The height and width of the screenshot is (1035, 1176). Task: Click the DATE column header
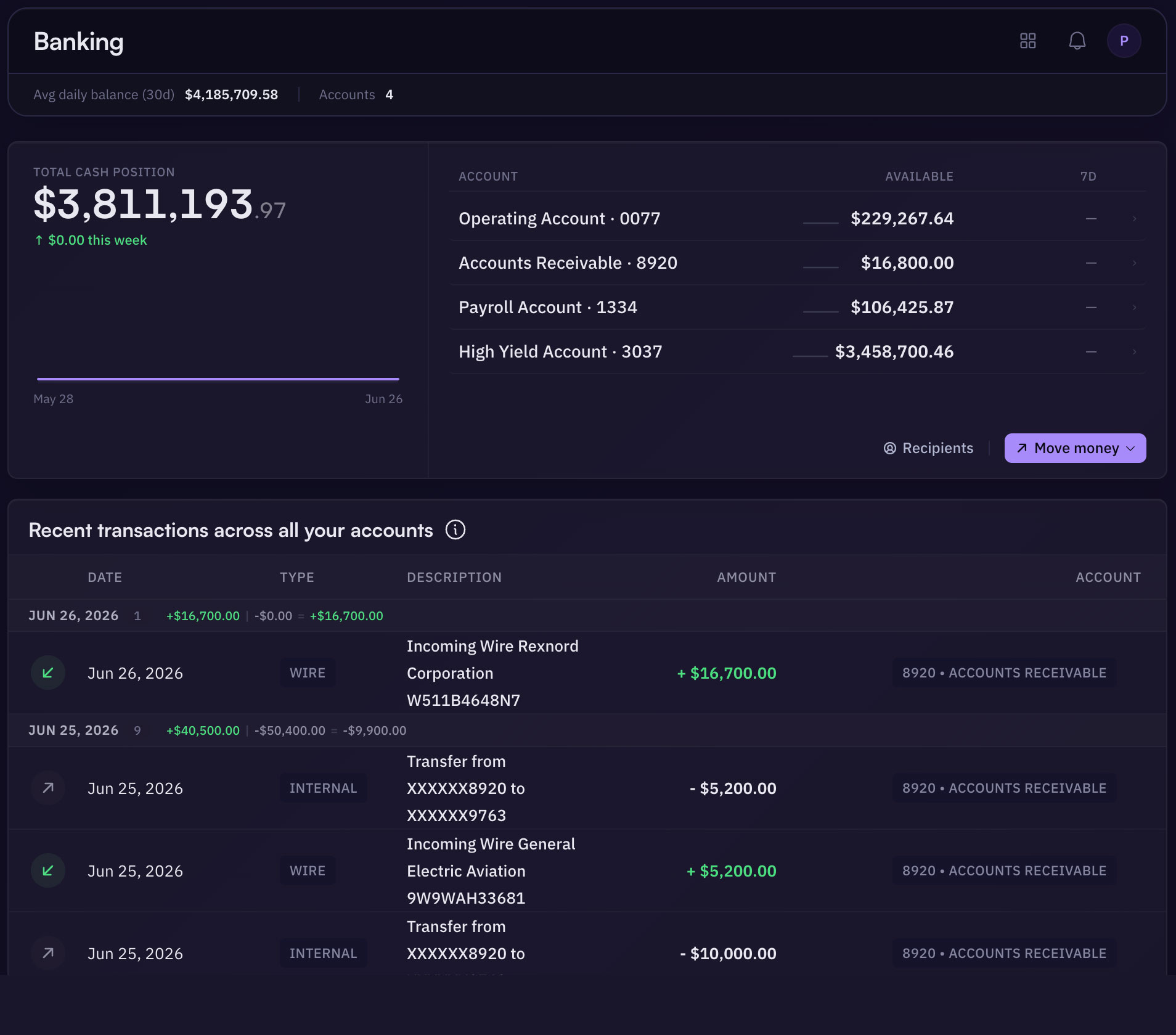[105, 577]
